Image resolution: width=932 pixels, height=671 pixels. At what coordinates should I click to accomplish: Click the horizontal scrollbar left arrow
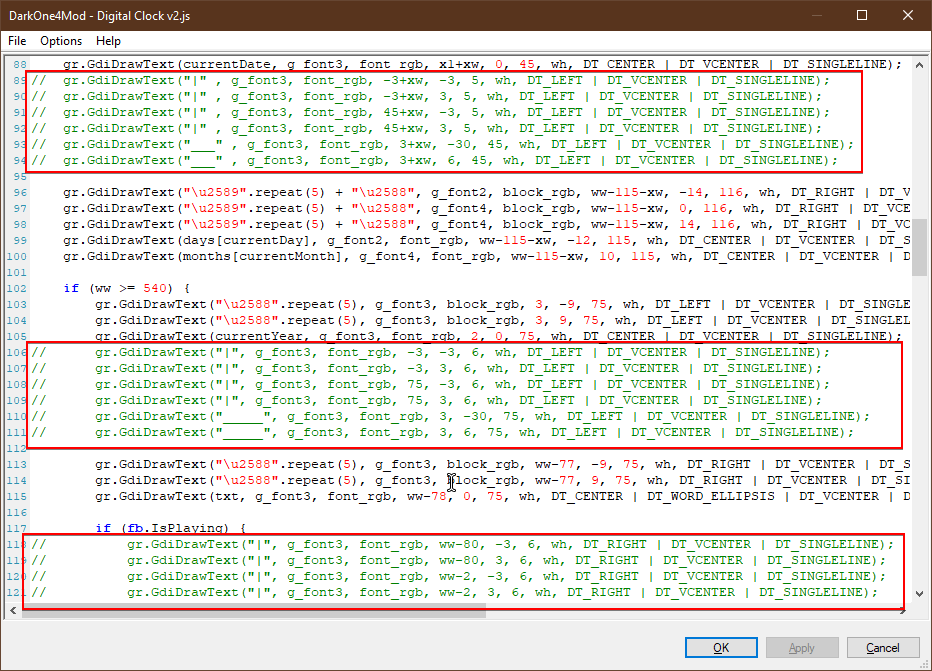pos(14,612)
